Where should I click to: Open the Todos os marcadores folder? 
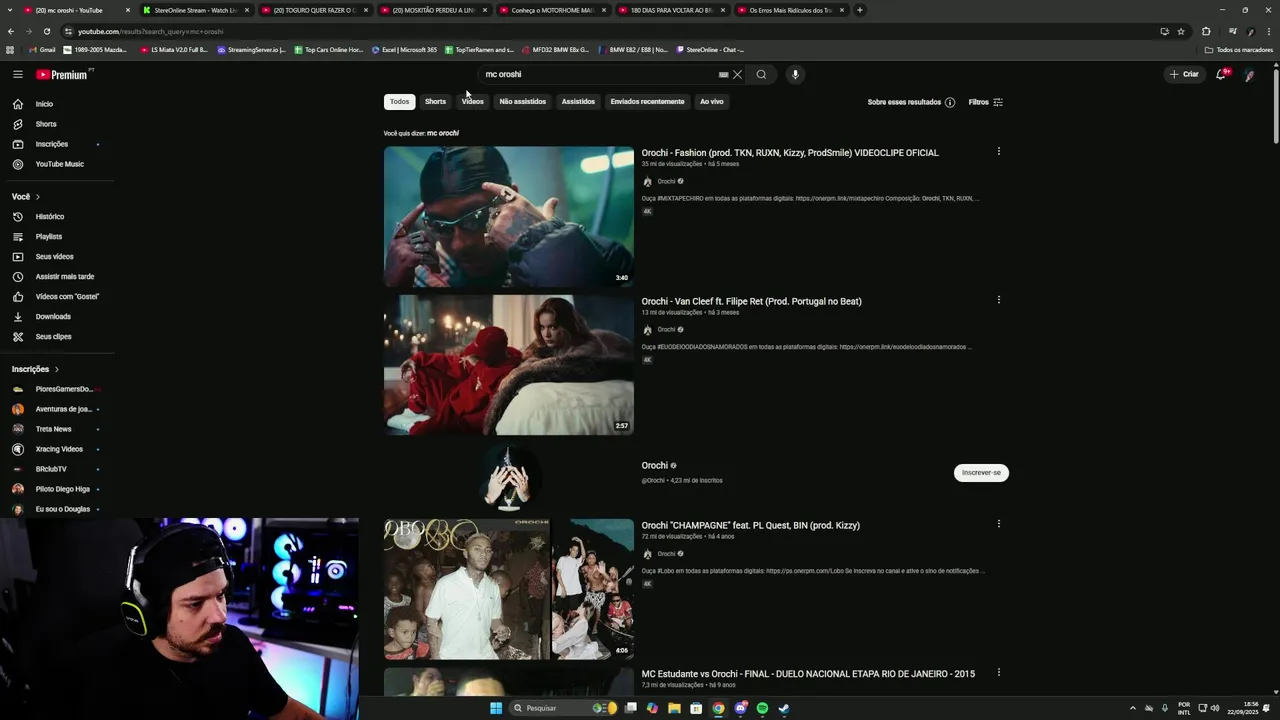pos(1239,49)
